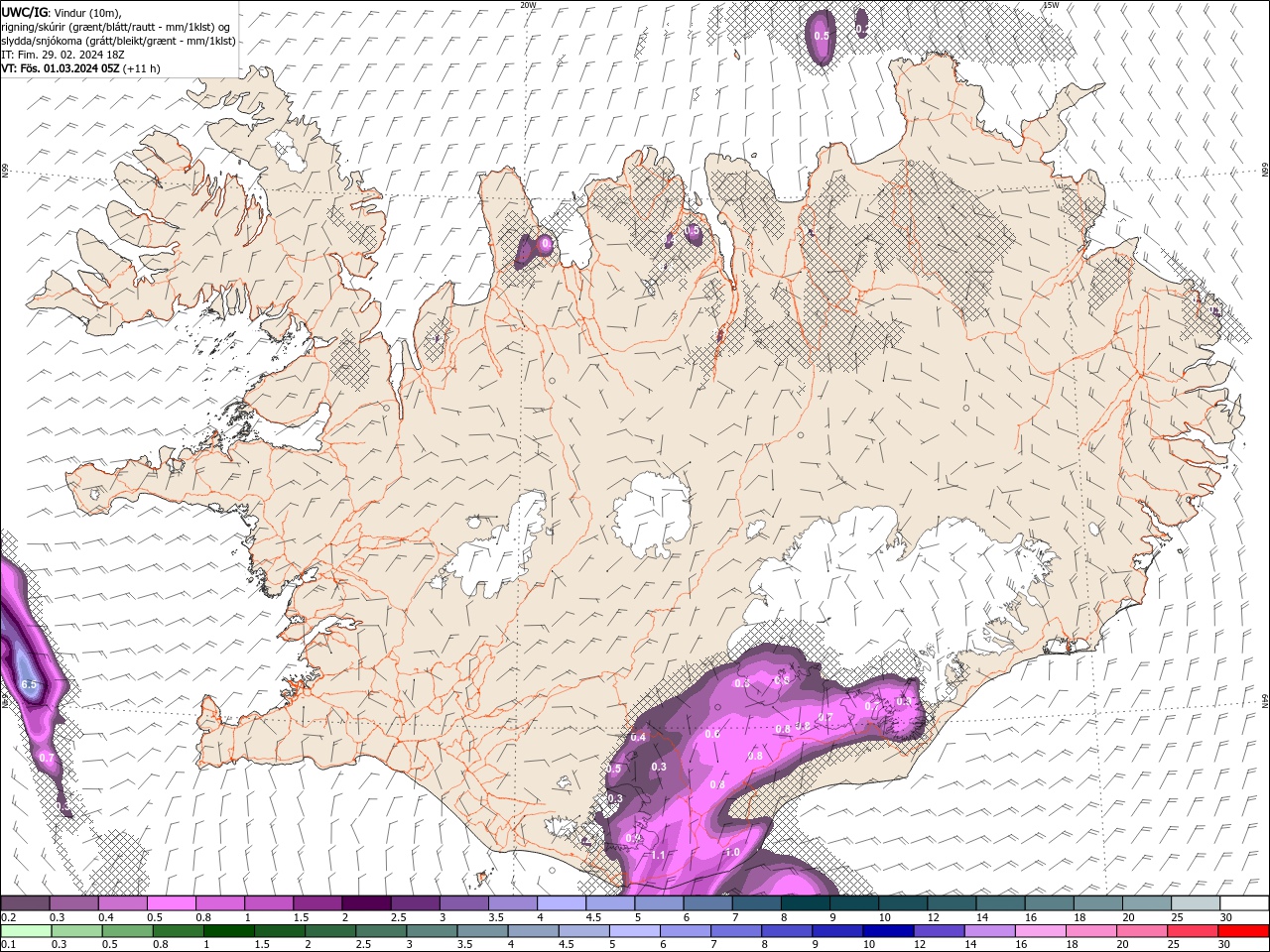Screen dimensions: 1270x952
Task: Click the valid time 'VT: Fös. 01.03.2024 05Z (+11 h)'
Action: (x=80, y=68)
